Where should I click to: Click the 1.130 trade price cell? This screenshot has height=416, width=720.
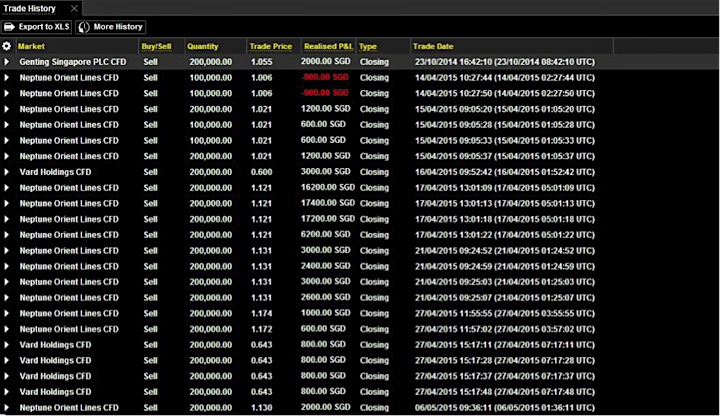(x=261, y=408)
